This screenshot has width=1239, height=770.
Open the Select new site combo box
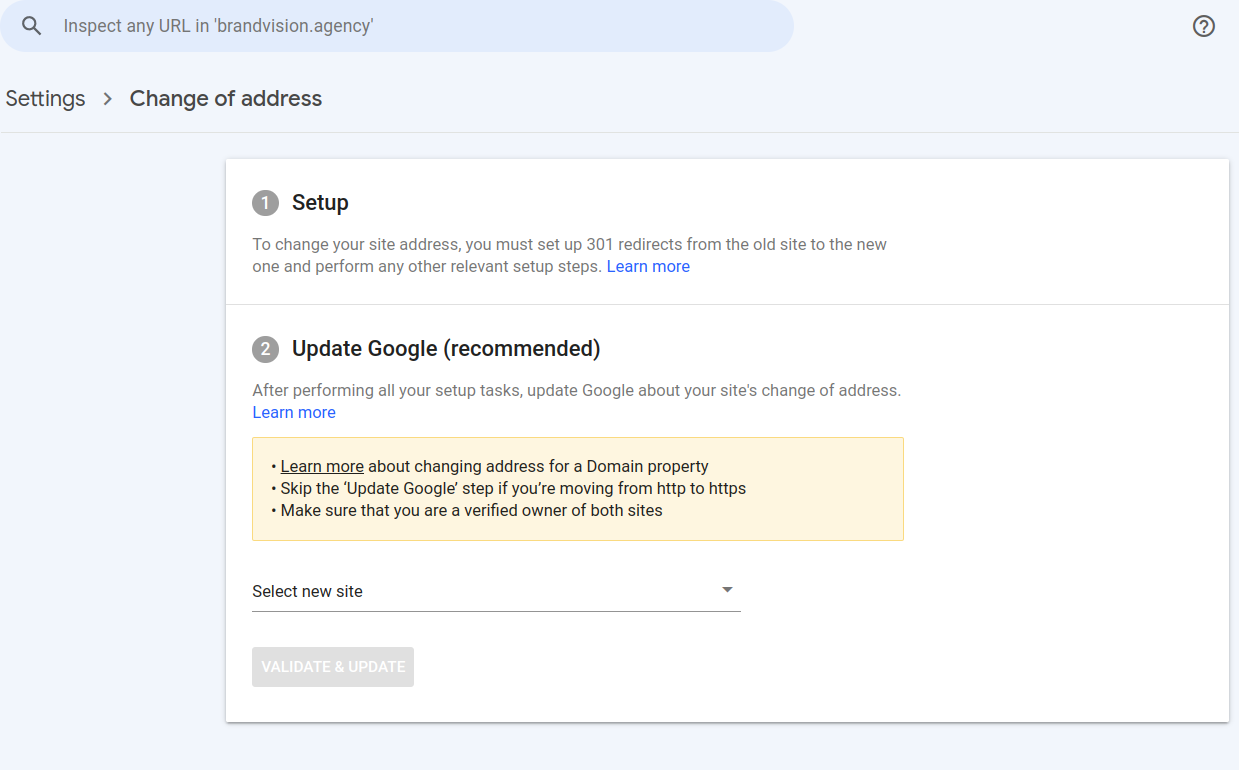click(480, 591)
